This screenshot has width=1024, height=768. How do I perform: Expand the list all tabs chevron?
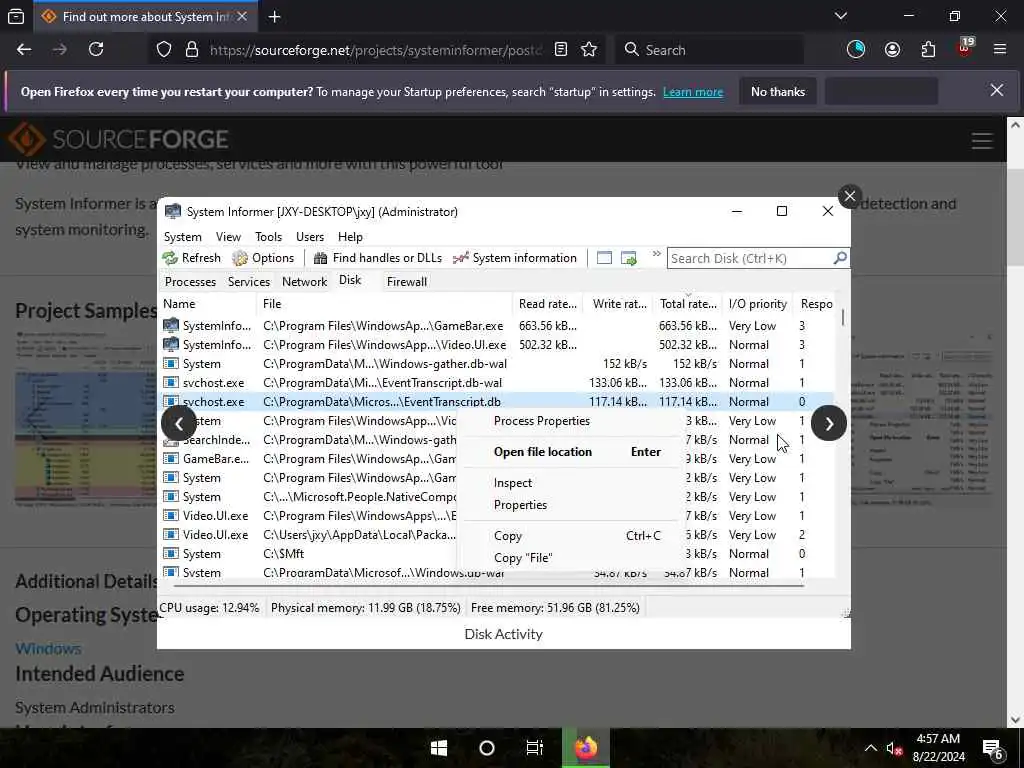tap(840, 16)
